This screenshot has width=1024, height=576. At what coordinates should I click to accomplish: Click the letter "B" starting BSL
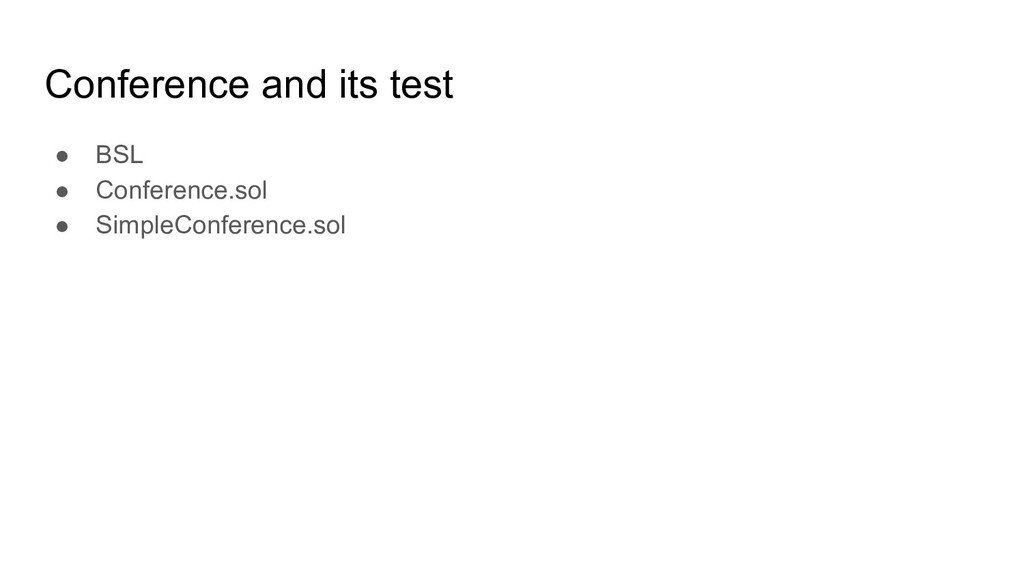click(x=103, y=155)
